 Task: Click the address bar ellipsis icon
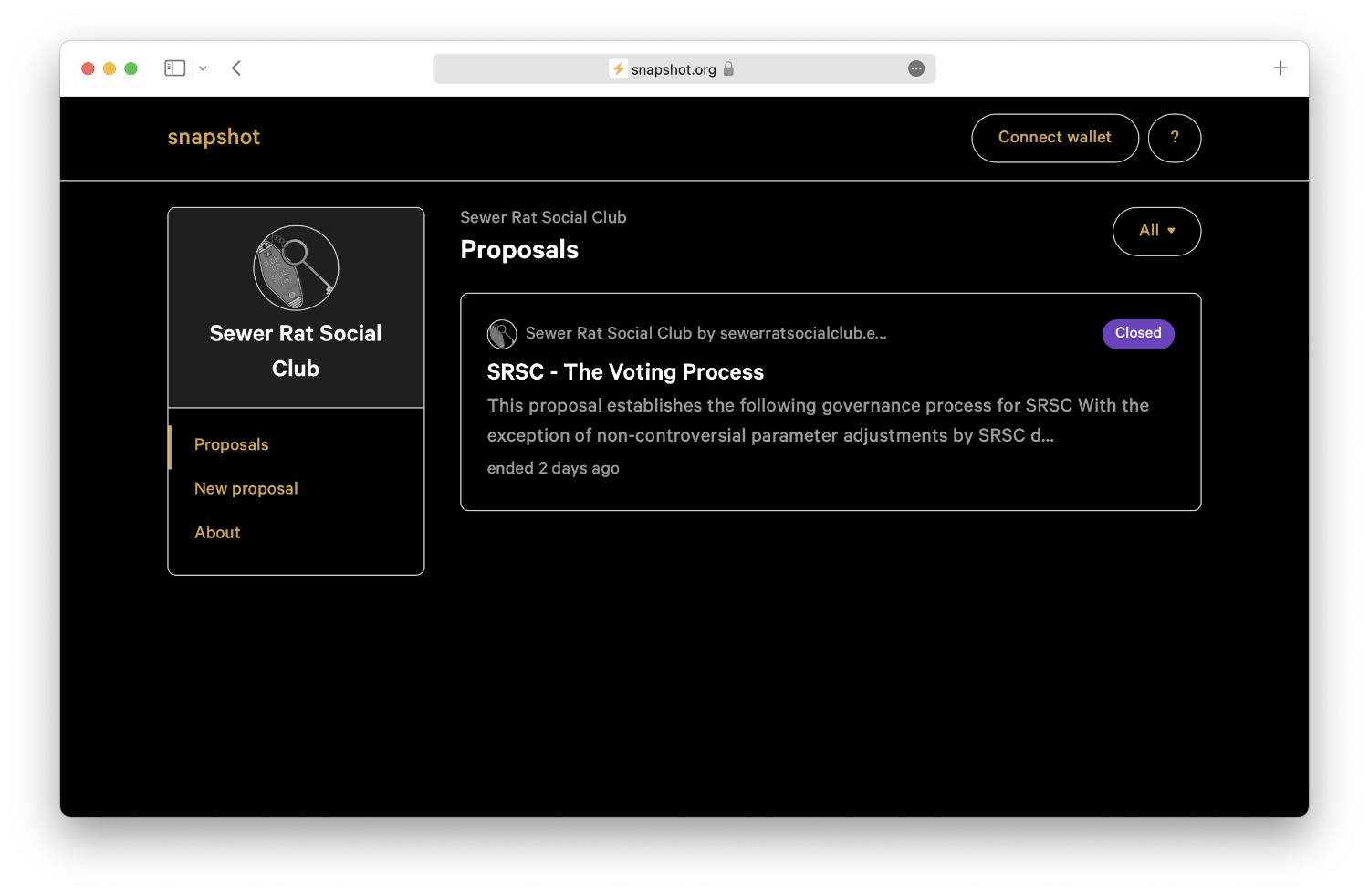pyautogui.click(x=916, y=69)
